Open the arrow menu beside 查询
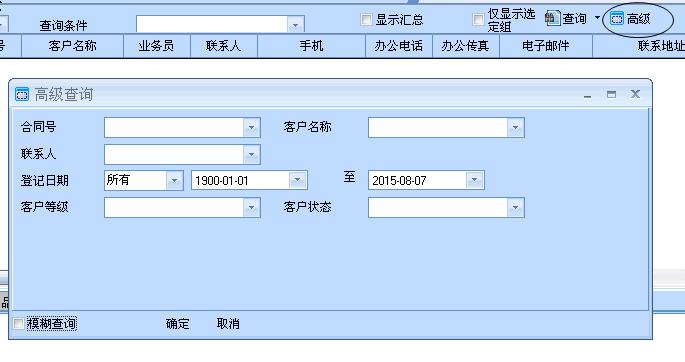Screen dimensions: 685x362 point(597,18)
